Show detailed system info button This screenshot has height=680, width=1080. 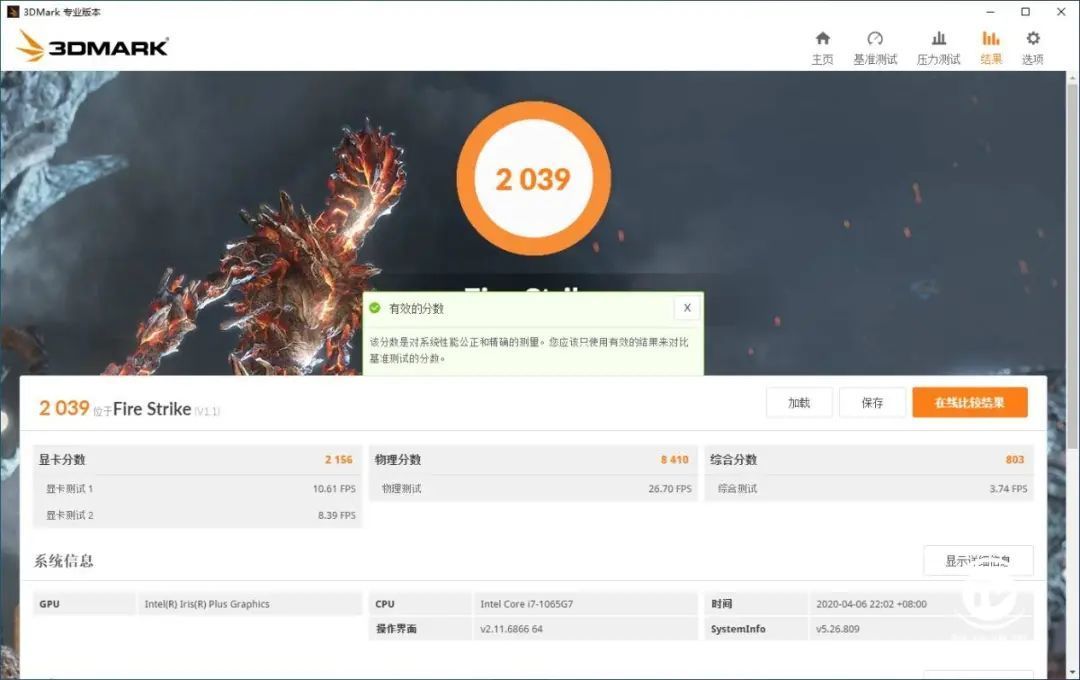click(x=978, y=561)
